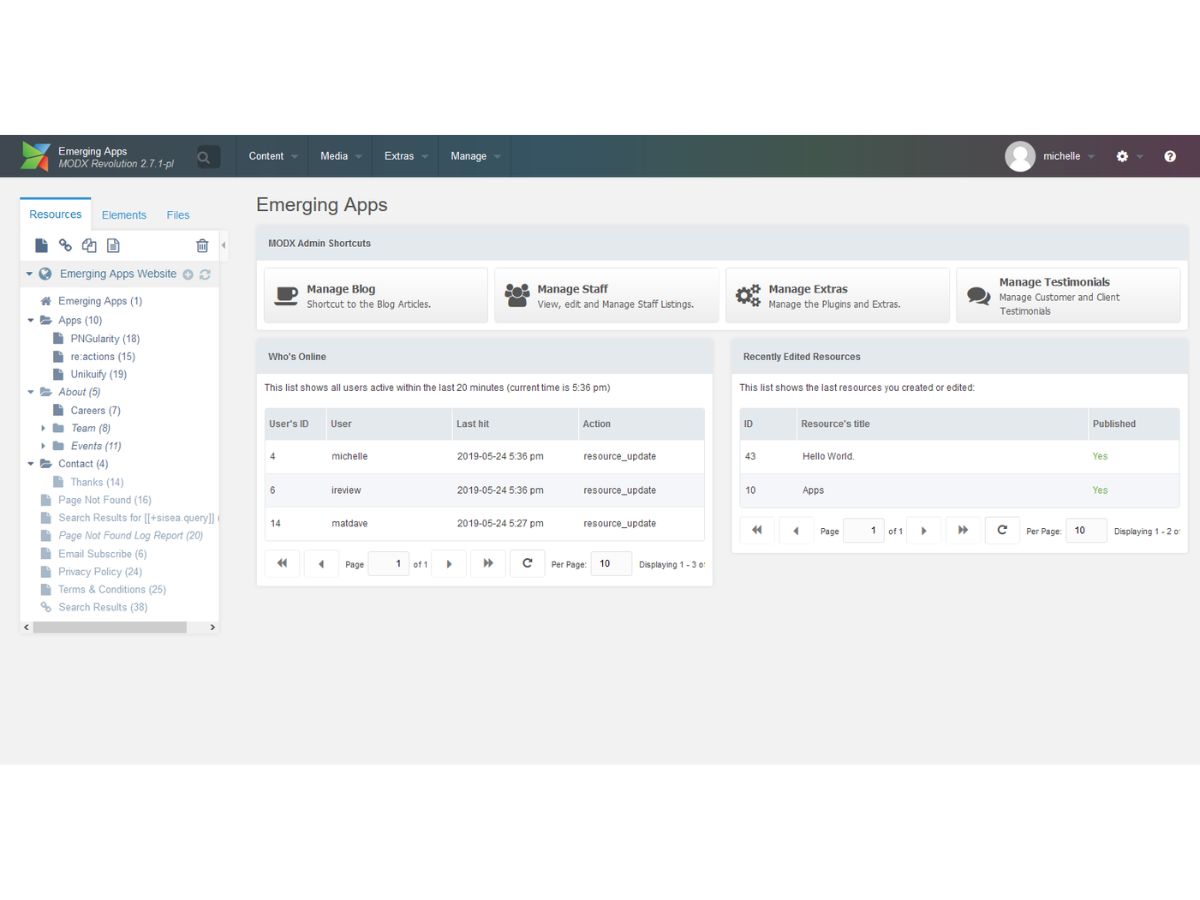Viewport: 1200px width, 900px height.
Task: Switch to the Elements tab
Action: point(124,215)
